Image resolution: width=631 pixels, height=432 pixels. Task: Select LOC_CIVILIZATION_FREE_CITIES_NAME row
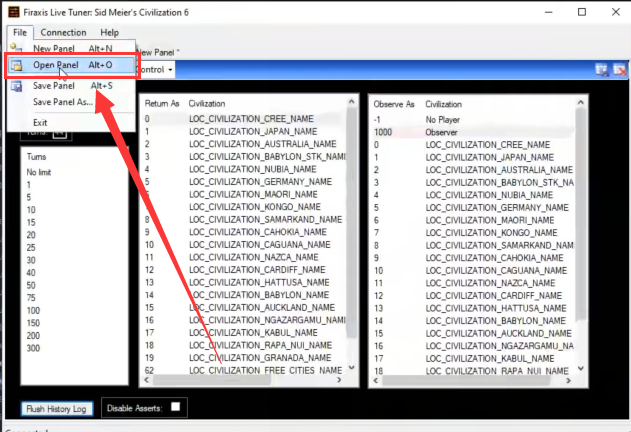(244, 370)
